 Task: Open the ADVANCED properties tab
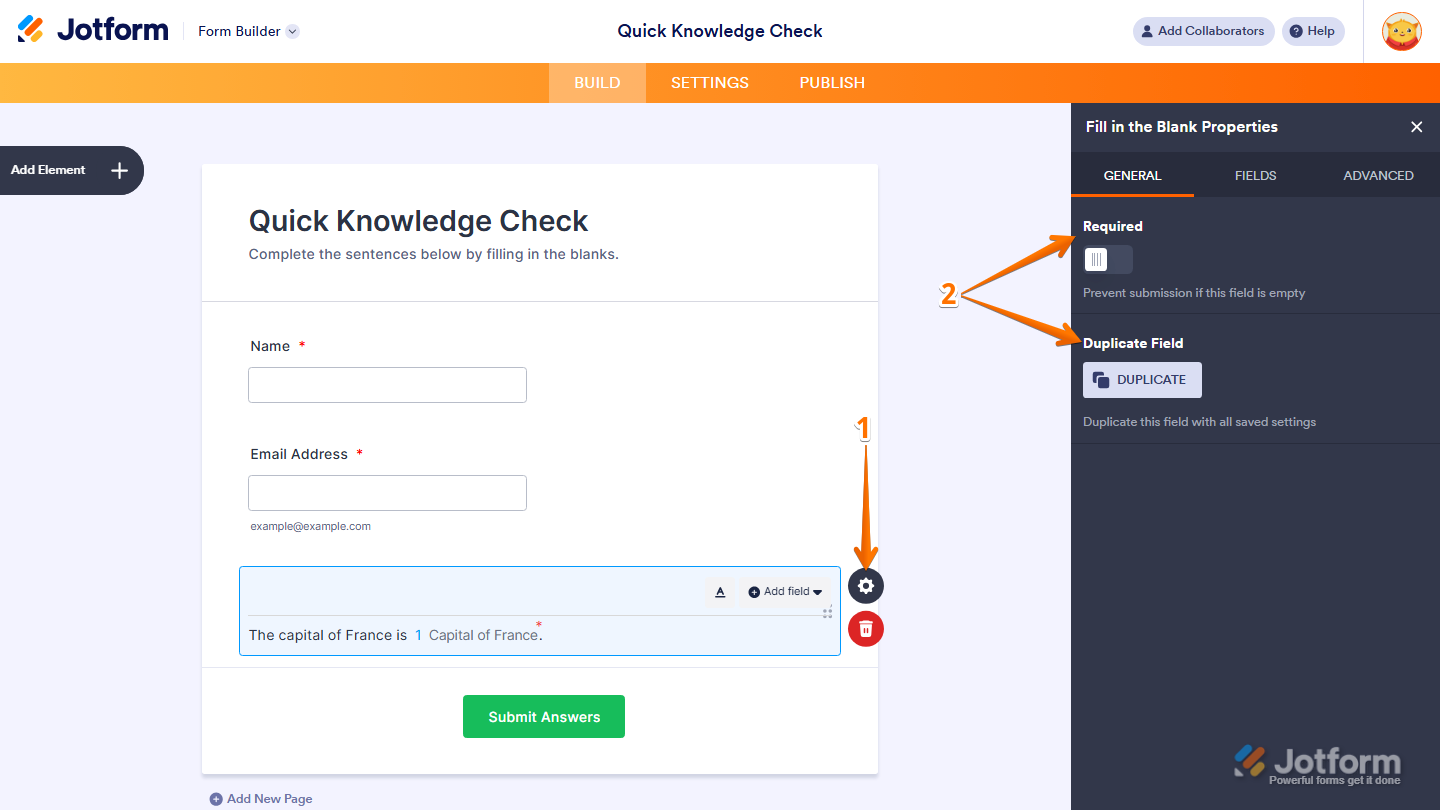pos(1378,175)
